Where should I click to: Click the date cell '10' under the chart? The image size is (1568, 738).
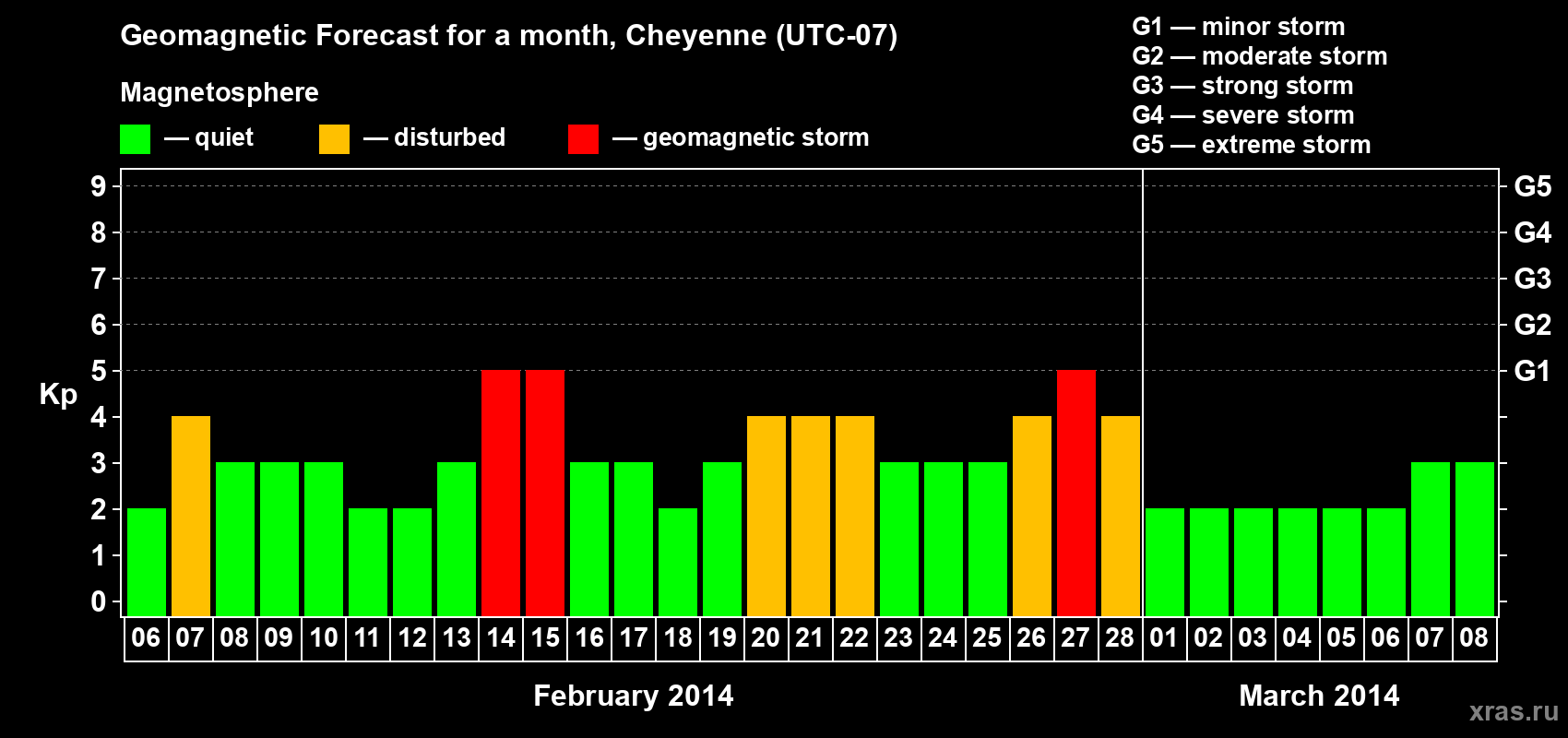324,638
